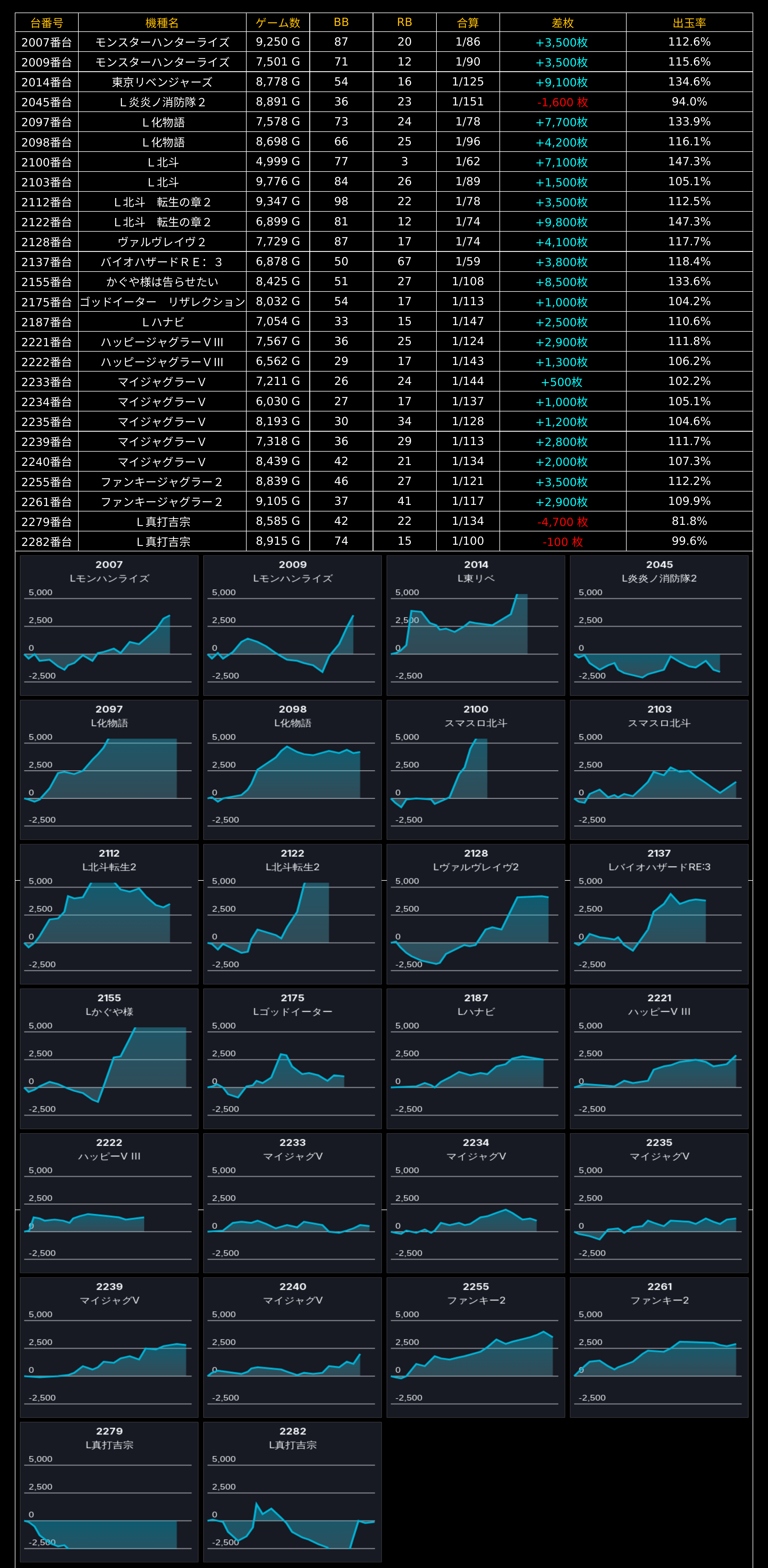Click the ゲーム数 column header

click(x=278, y=23)
